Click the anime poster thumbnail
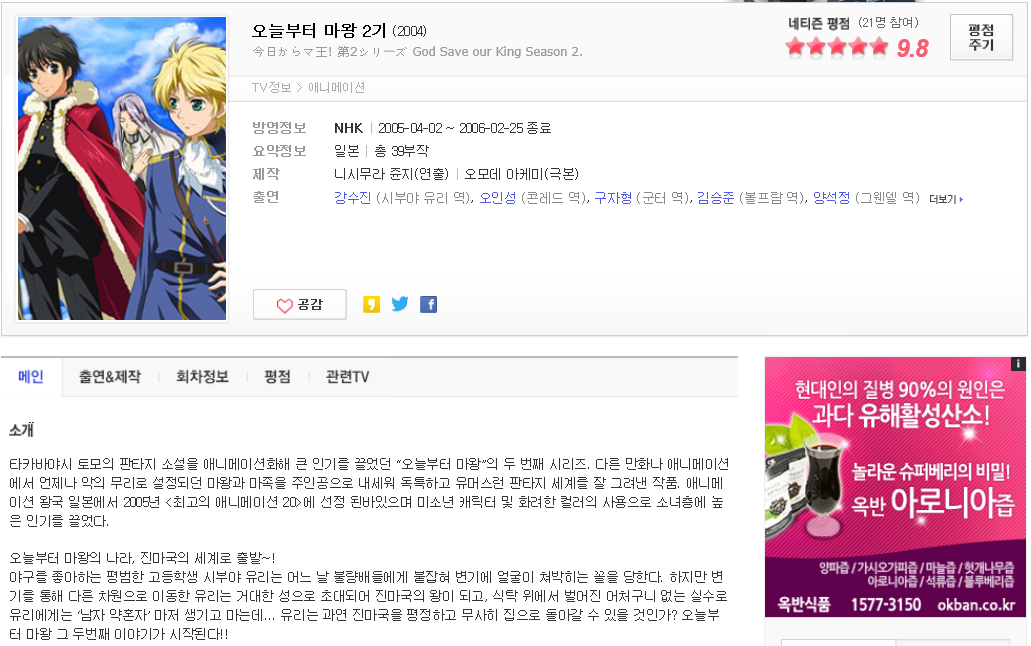 click(x=122, y=168)
